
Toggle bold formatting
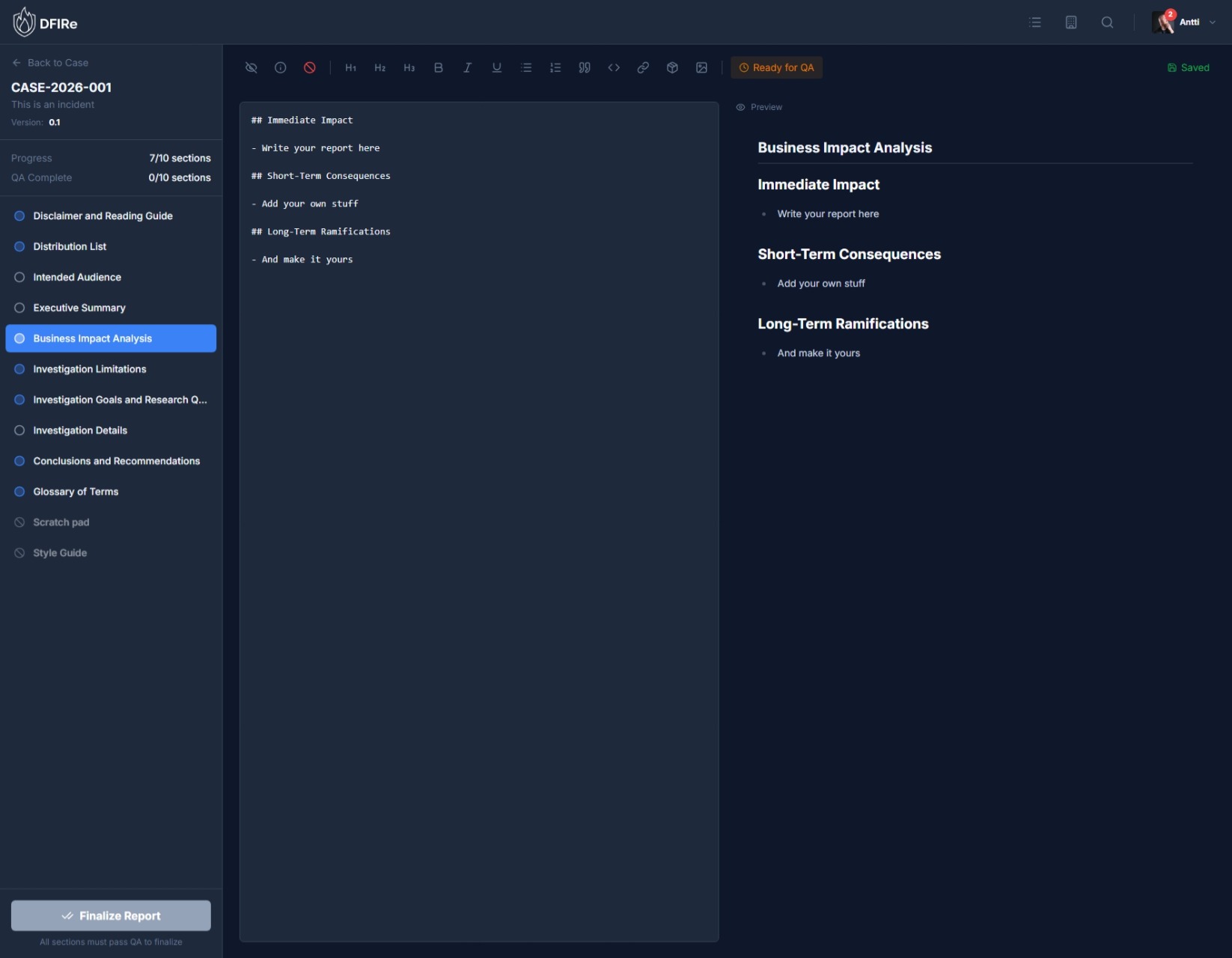[x=439, y=67]
